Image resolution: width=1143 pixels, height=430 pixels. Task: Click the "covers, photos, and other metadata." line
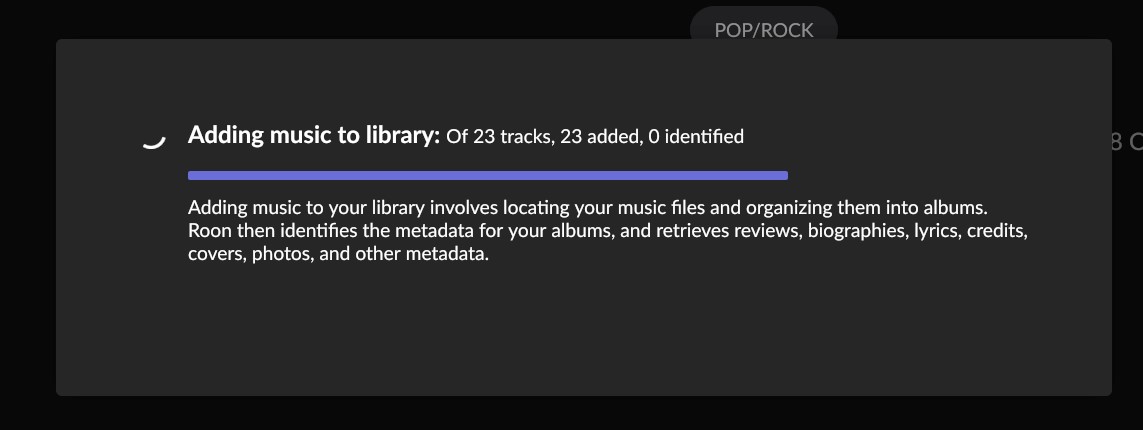tap(338, 254)
